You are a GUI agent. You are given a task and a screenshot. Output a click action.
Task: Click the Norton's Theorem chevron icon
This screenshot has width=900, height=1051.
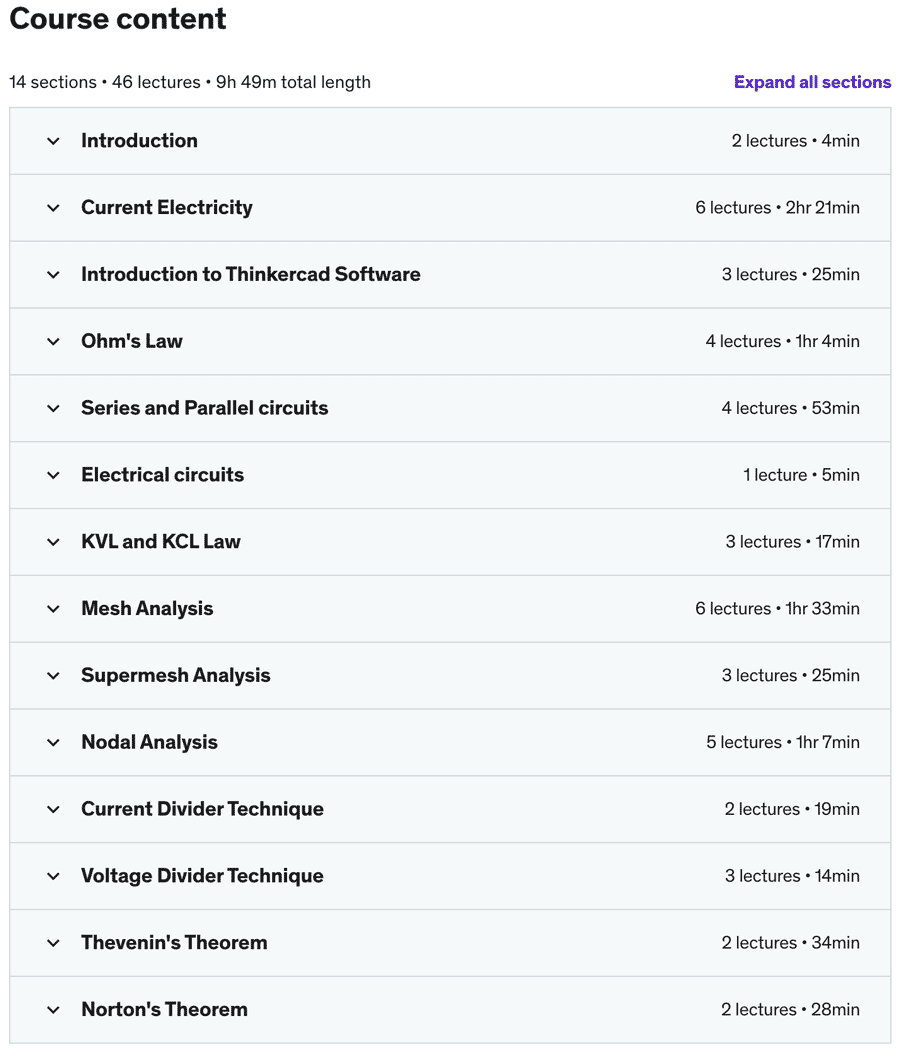pos(54,1010)
